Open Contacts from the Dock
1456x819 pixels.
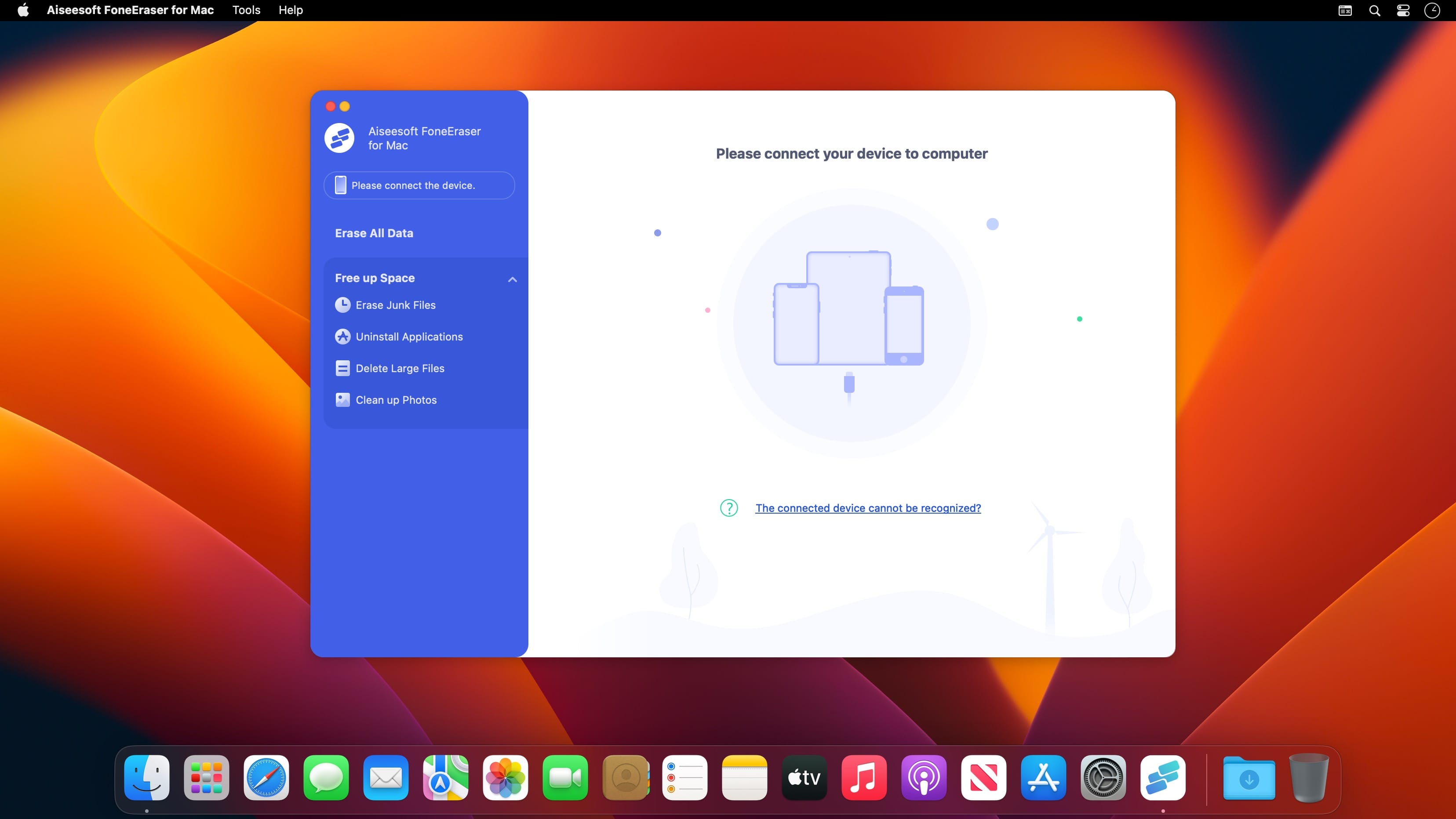(625, 778)
